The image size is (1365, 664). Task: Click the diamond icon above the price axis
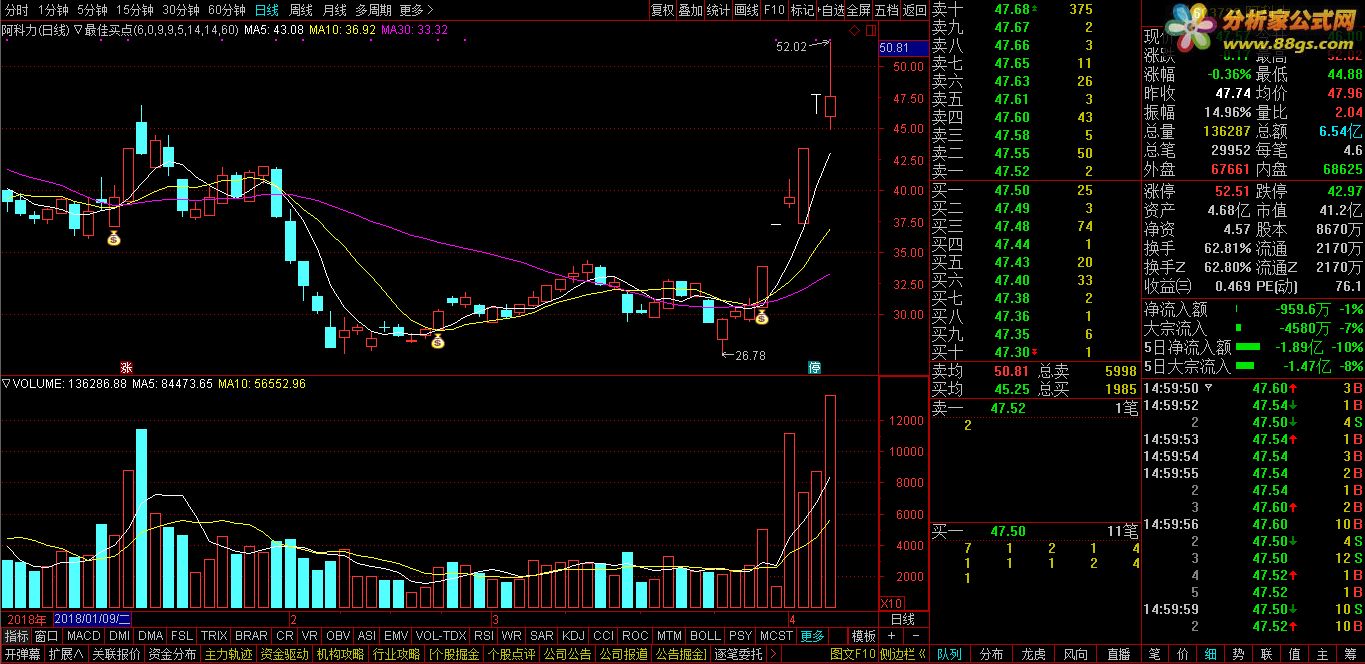[x=856, y=32]
